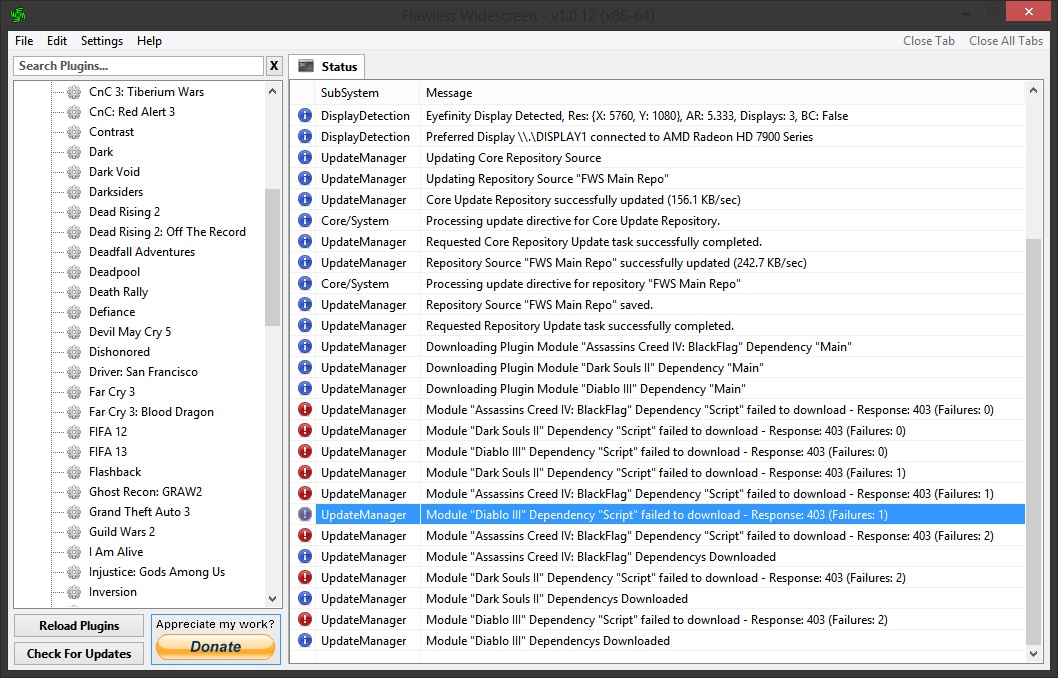Select the Requested Repository Update task completed message
Viewport: 1058px width, 678px height.
580,326
